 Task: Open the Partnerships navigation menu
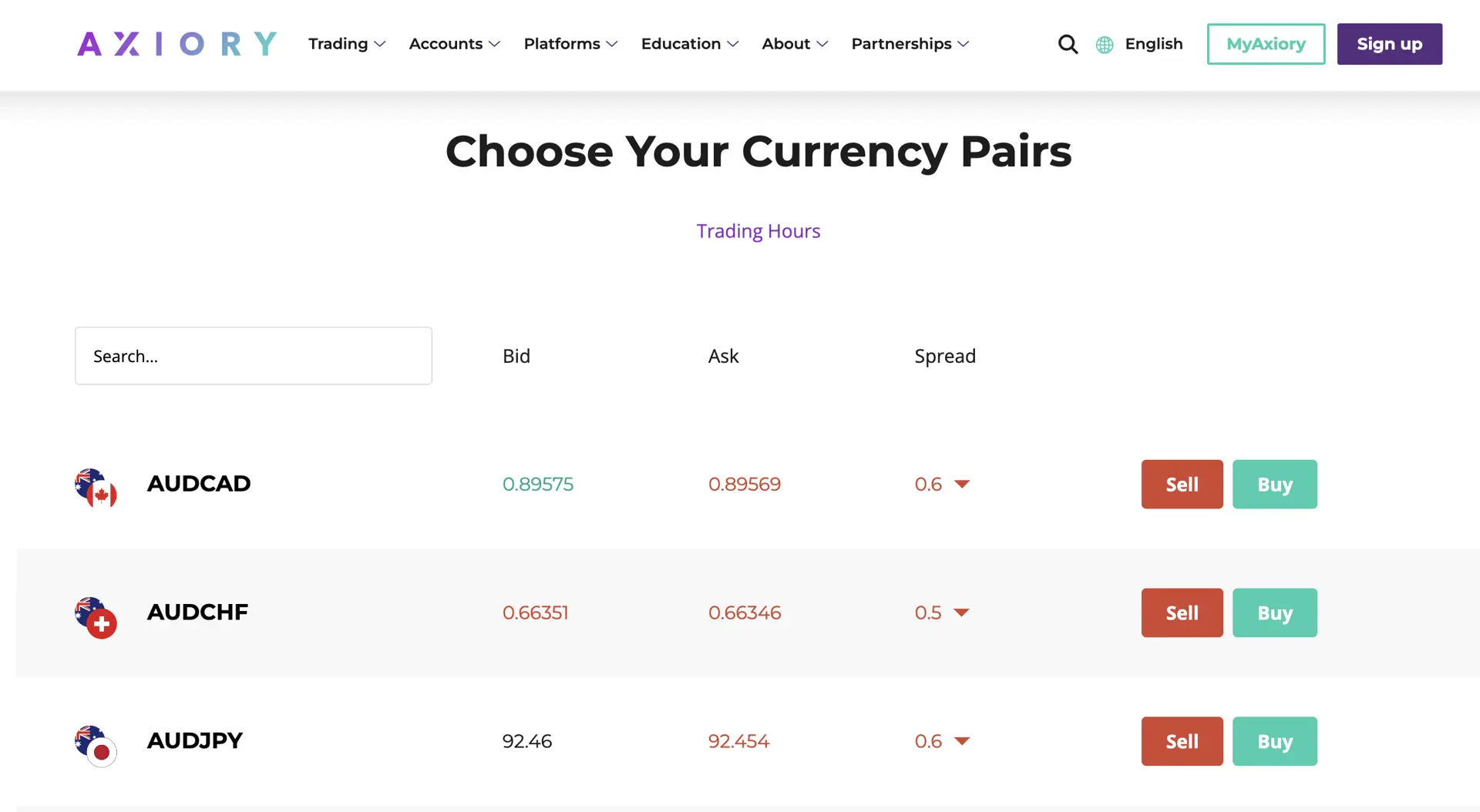(910, 44)
